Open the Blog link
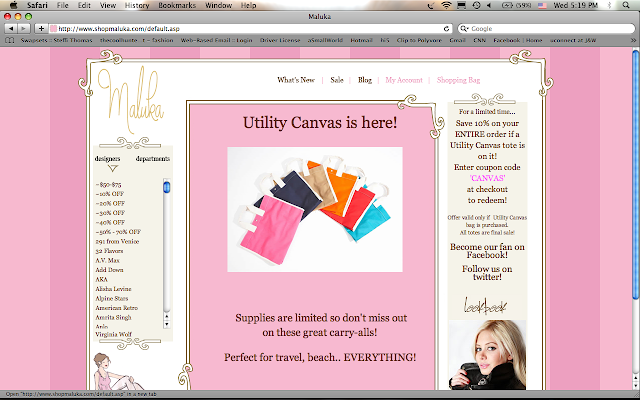Screen dimensions: 640x400 (365, 80)
